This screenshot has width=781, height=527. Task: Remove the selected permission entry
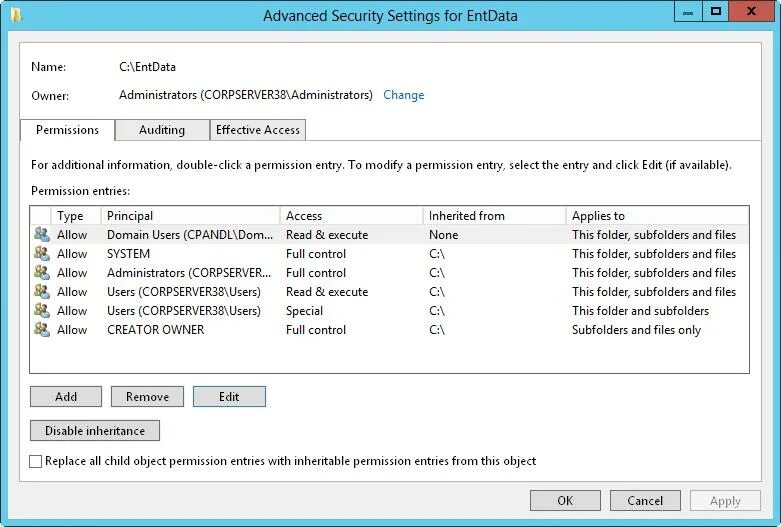tap(147, 396)
